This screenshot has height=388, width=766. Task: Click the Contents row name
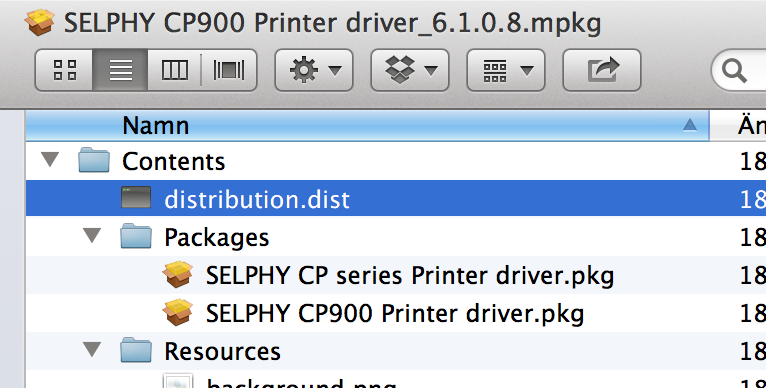tap(173, 161)
